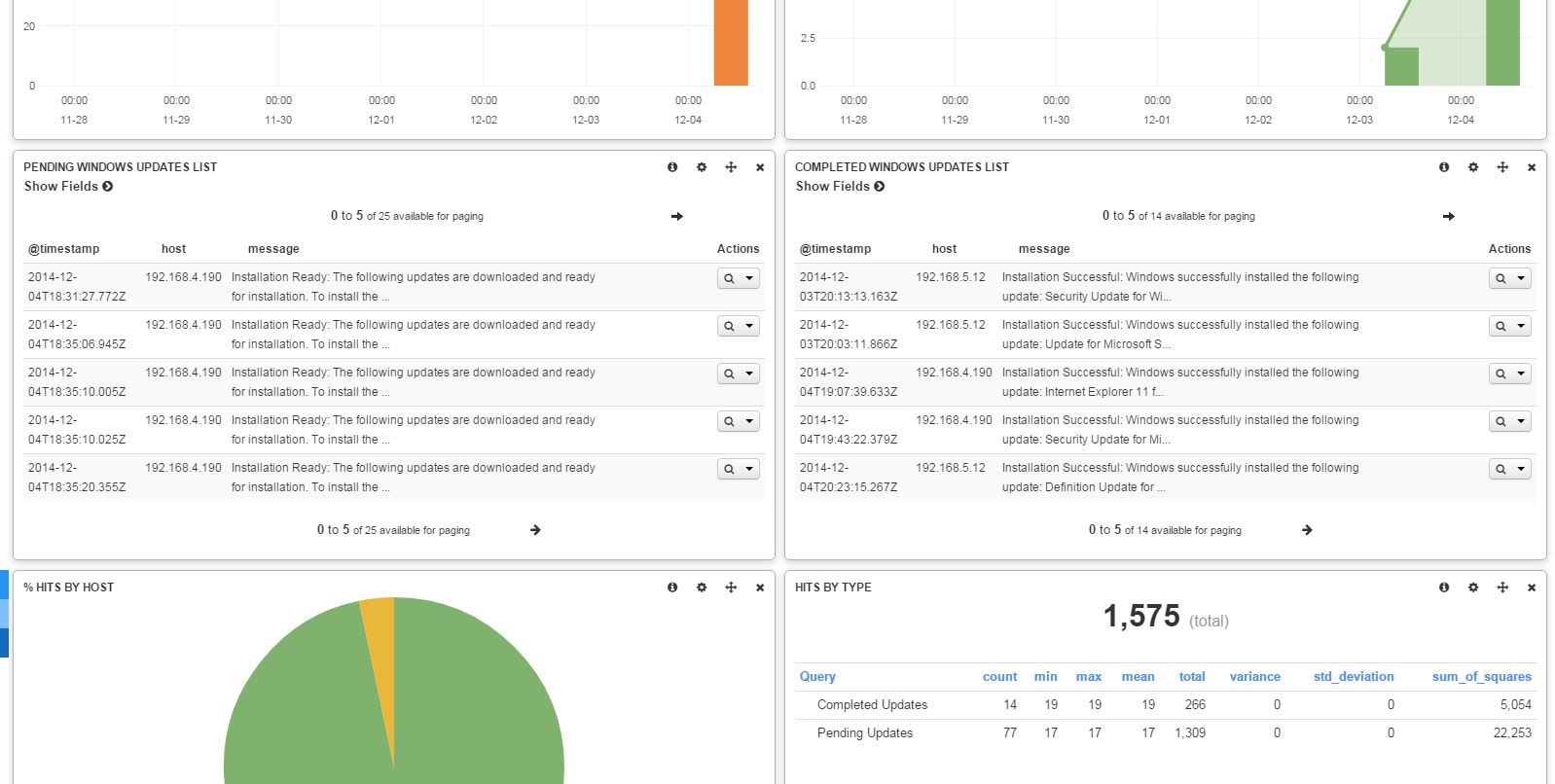
Task: Open action dropdown for pending row 04T18:31:27.772Z
Action: 750,278
